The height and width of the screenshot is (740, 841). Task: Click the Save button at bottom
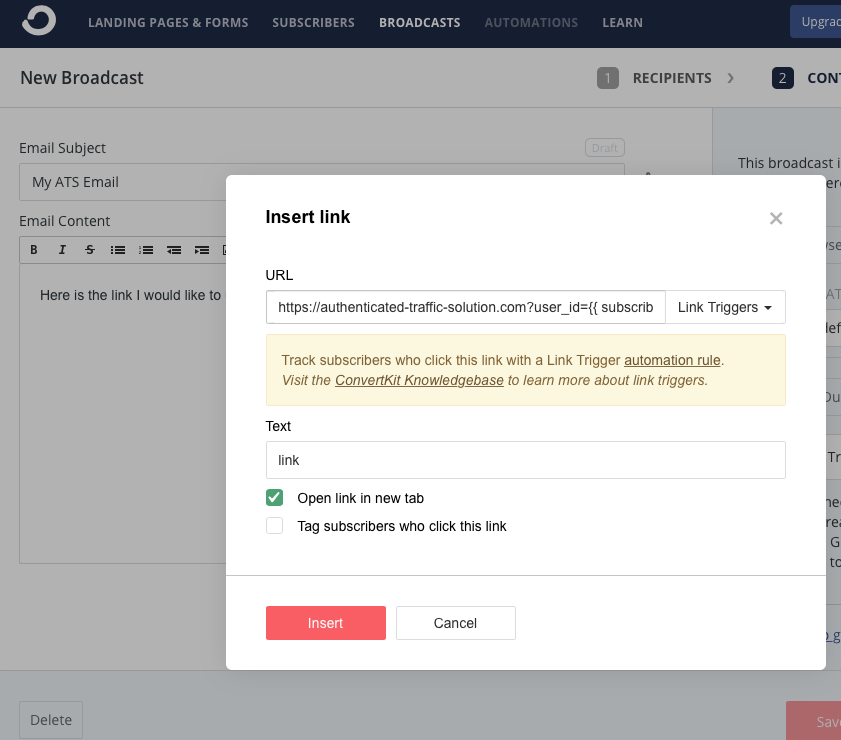pos(814,721)
